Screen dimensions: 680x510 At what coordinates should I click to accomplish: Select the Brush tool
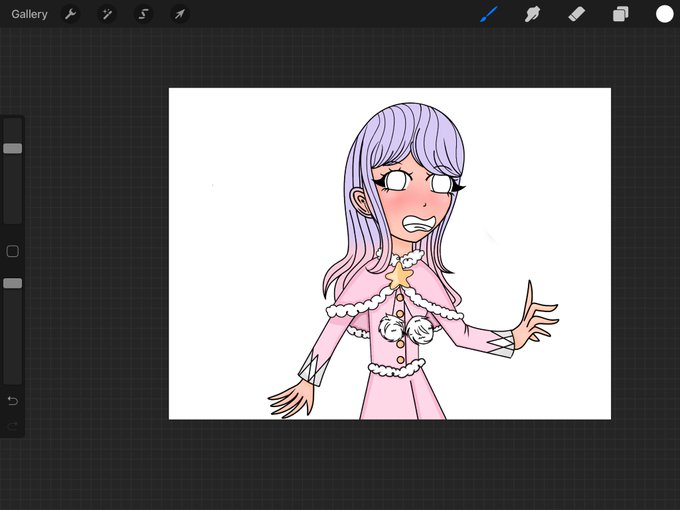489,14
